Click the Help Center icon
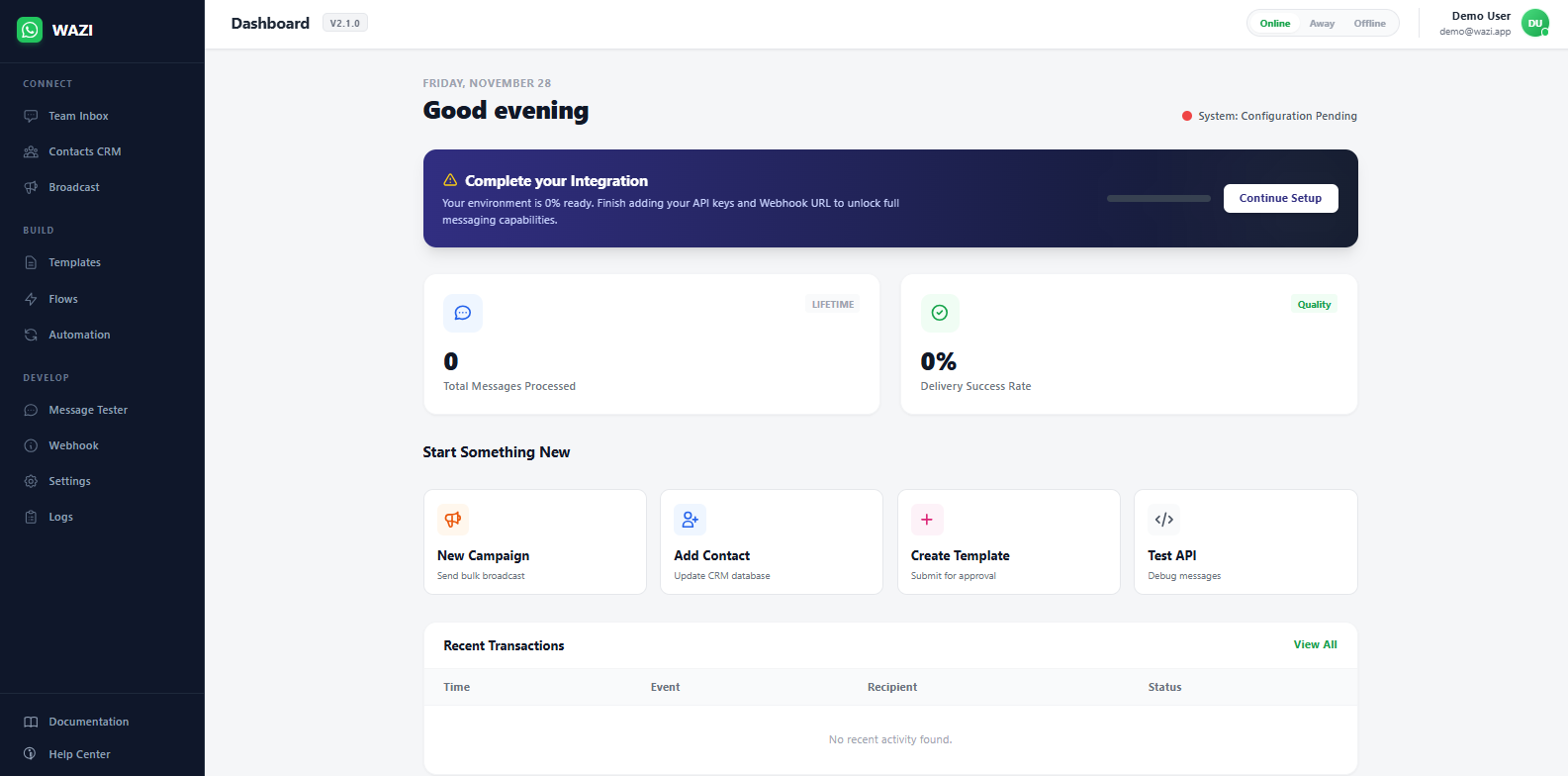1568x776 pixels. click(31, 753)
